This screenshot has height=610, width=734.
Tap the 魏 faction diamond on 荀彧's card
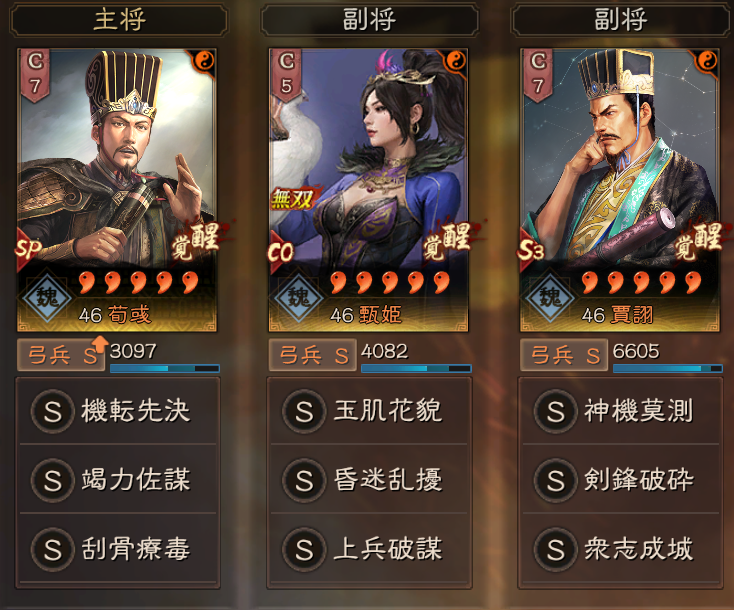tap(47, 297)
